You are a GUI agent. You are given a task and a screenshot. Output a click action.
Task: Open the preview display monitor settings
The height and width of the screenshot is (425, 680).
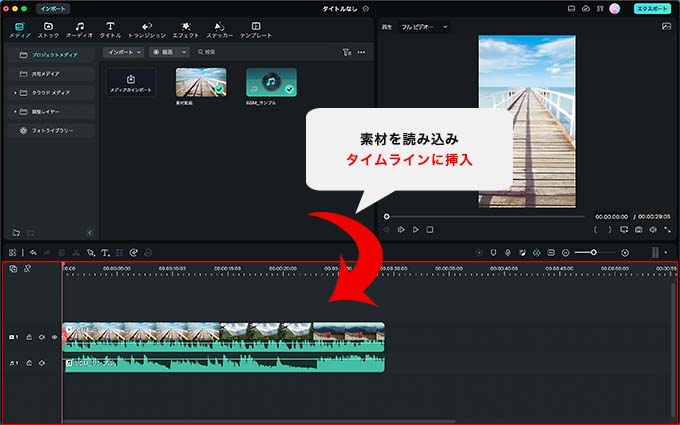[624, 230]
